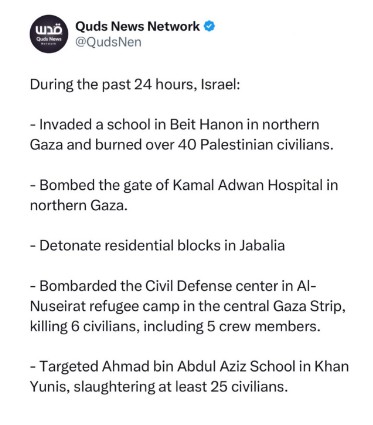Viewport: 373px width, 425px height.
Task: Click the Quds News Network display name
Action: [x=137, y=26]
